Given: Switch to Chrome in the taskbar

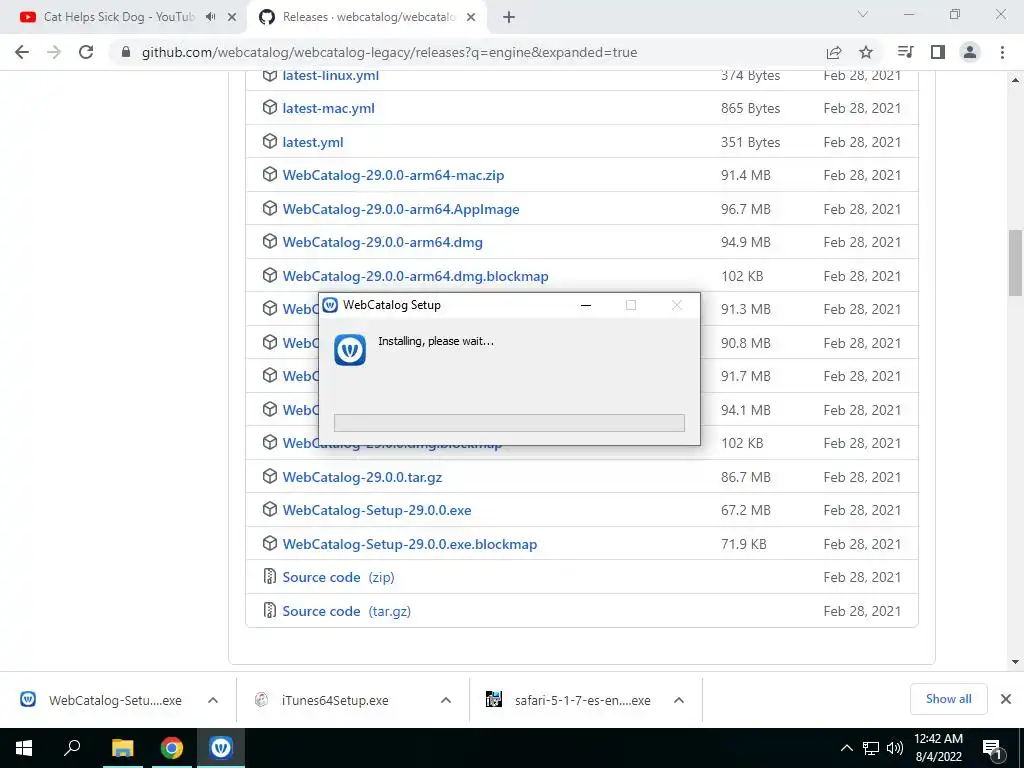Looking at the screenshot, I should point(172,748).
